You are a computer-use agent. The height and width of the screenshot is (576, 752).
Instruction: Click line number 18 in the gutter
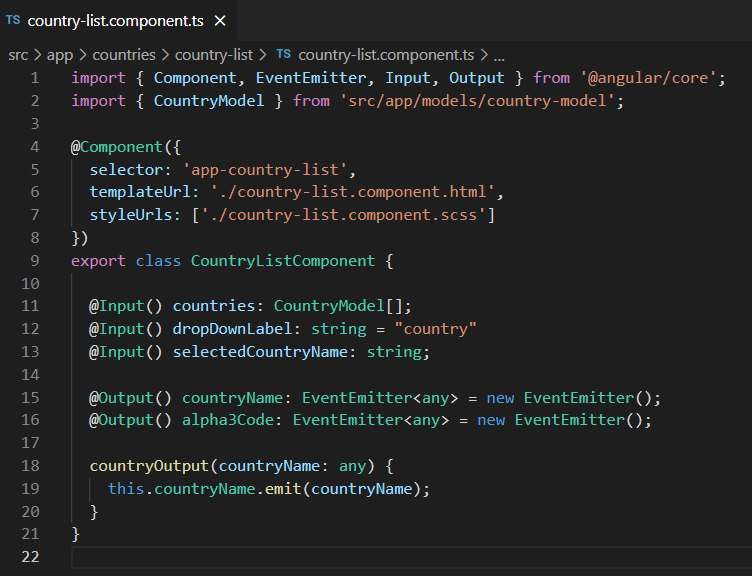point(30,465)
